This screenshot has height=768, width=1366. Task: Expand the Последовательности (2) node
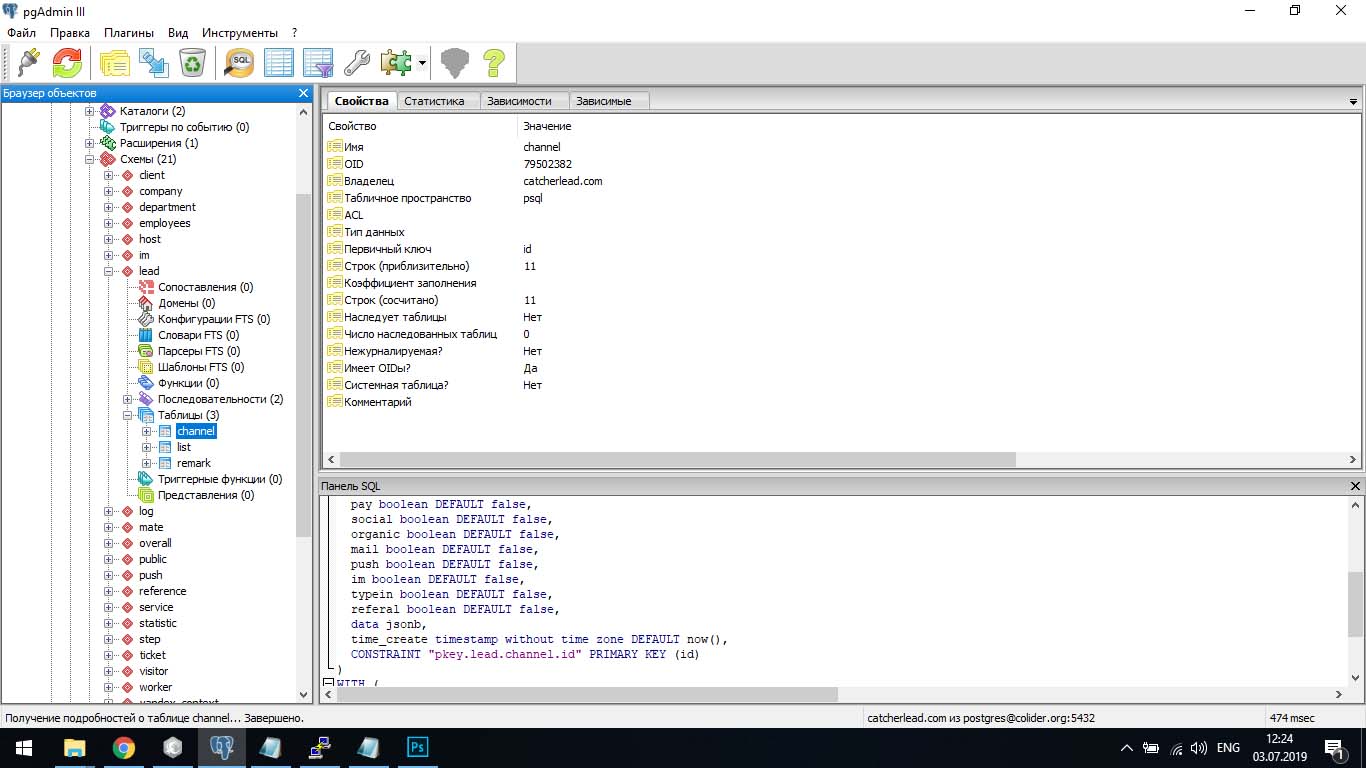click(x=128, y=399)
